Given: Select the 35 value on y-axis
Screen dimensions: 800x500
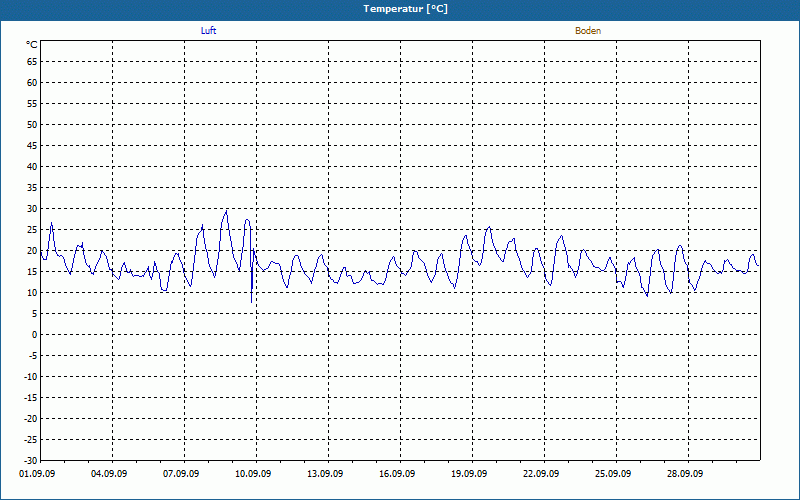Looking at the screenshot, I should [x=32, y=188].
